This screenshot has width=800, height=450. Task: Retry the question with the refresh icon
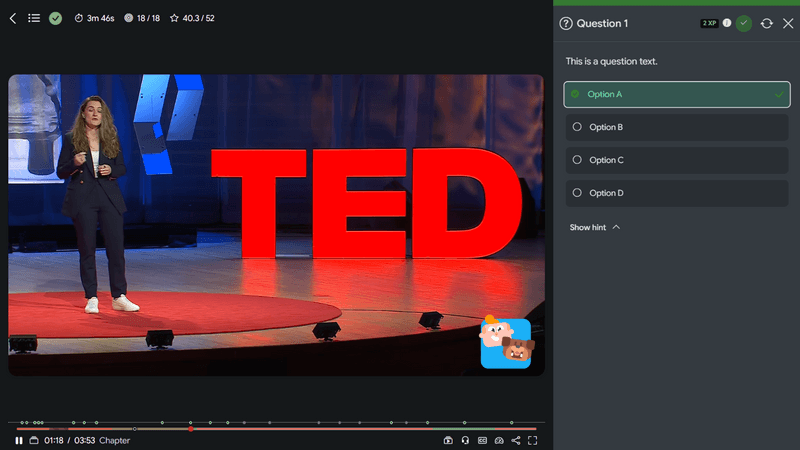pos(766,23)
